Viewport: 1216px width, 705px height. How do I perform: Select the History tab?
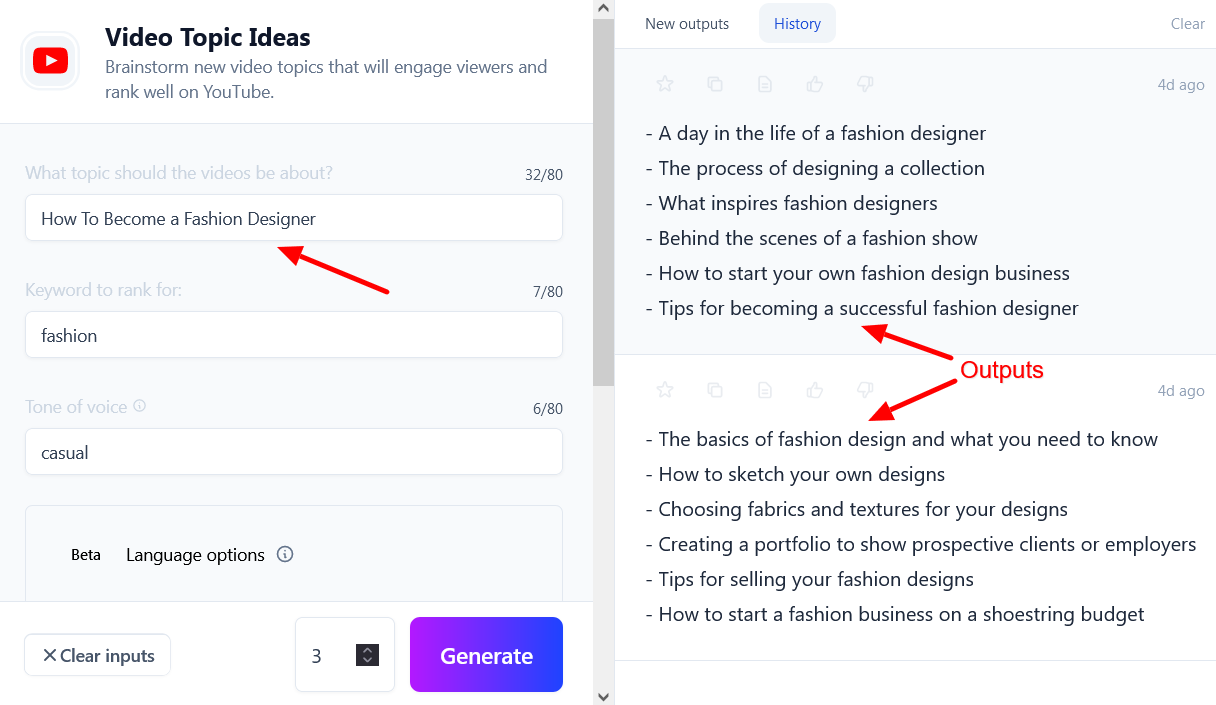tap(797, 24)
